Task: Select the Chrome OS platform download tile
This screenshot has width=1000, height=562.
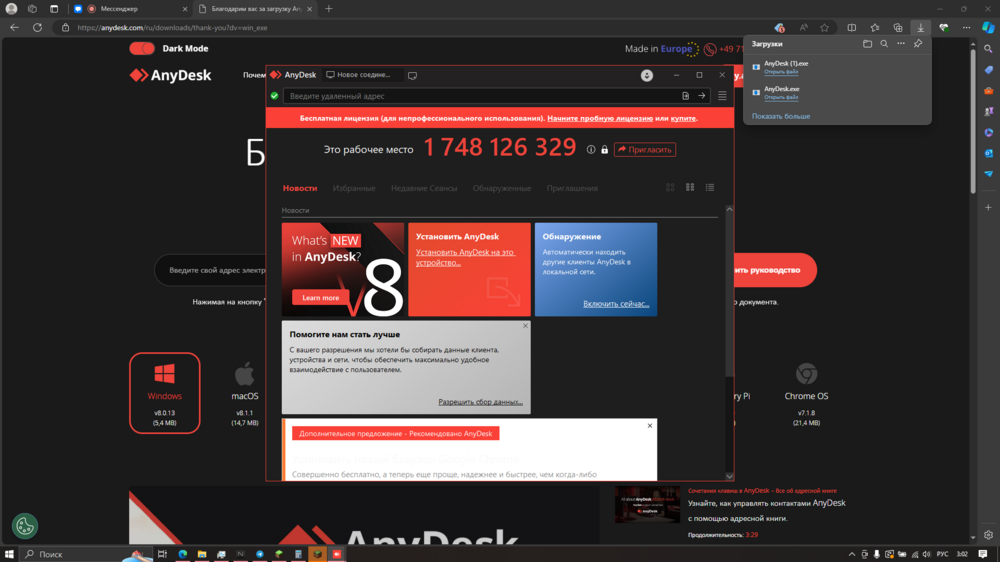Action: click(806, 393)
